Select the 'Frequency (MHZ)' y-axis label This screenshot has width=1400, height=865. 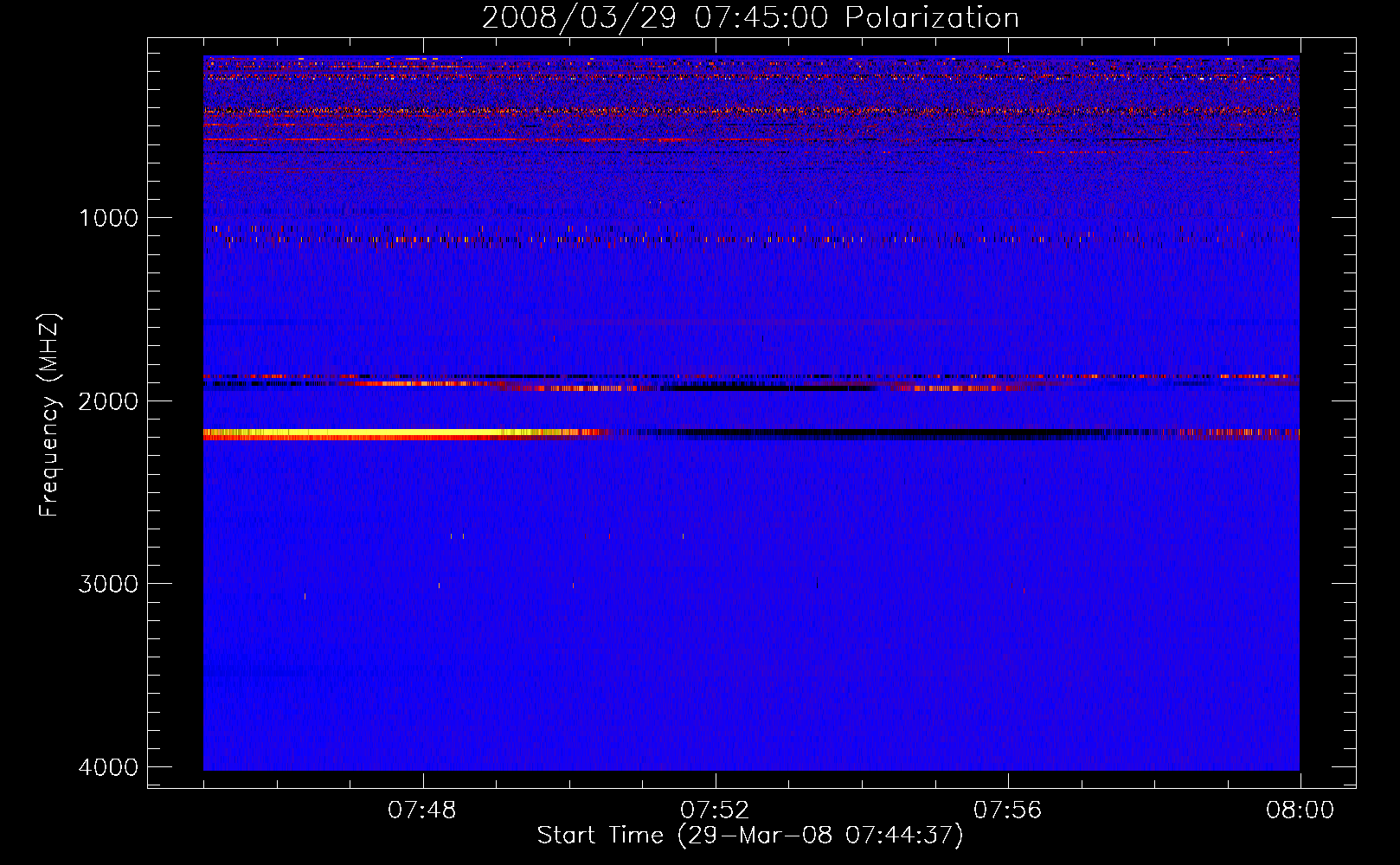point(49,415)
